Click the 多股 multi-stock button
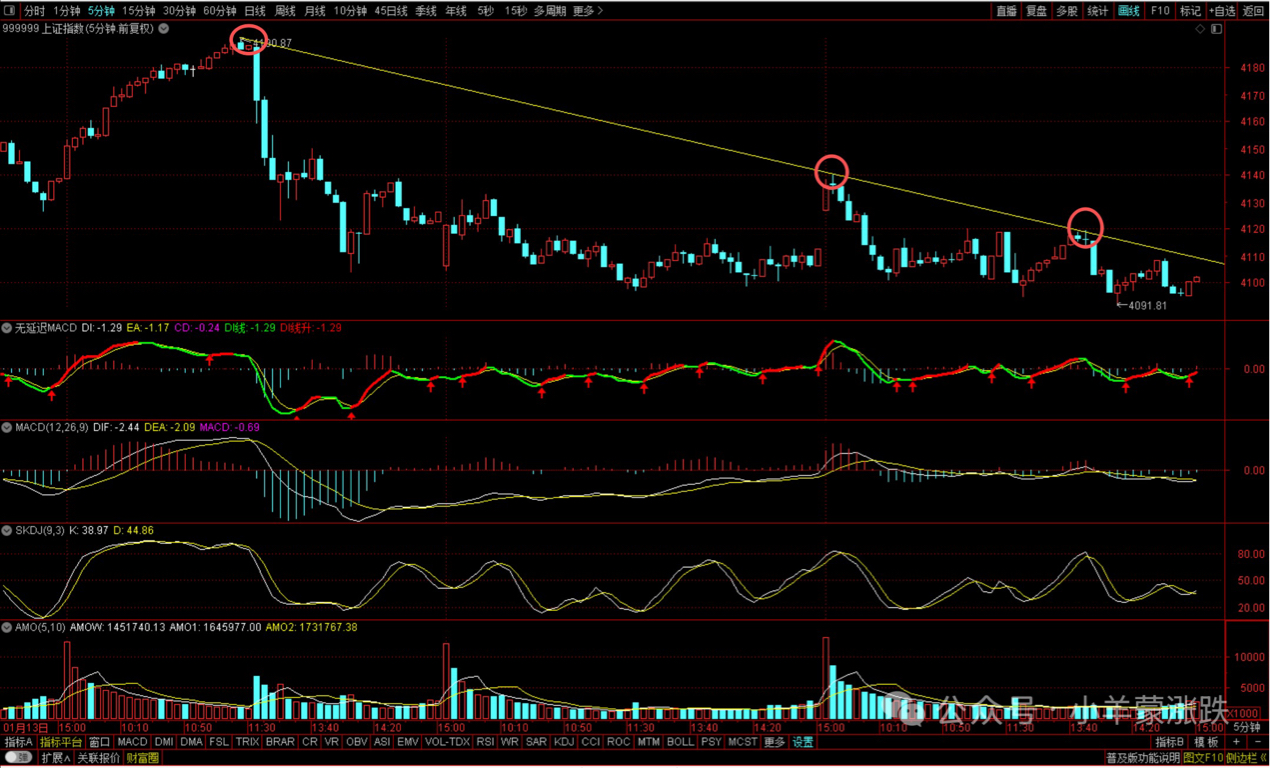 [1067, 11]
